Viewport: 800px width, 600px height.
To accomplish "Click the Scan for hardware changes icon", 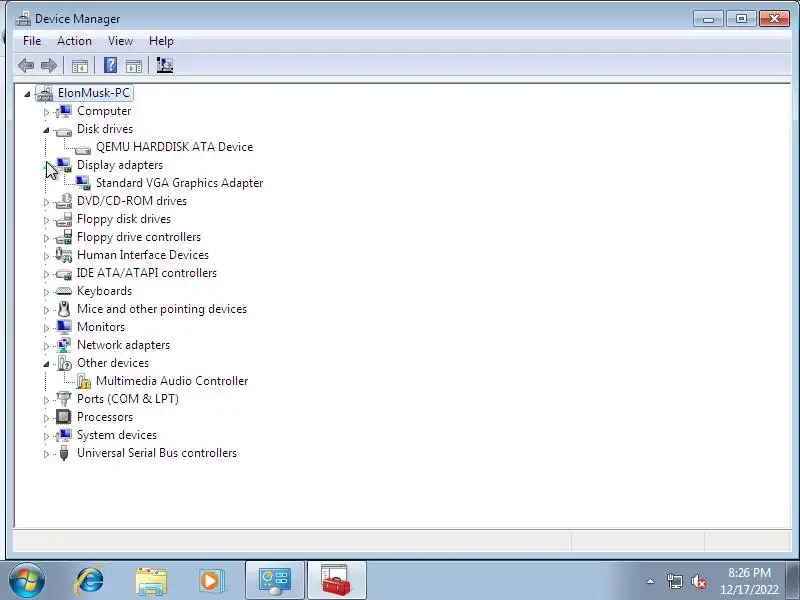I will point(165,65).
